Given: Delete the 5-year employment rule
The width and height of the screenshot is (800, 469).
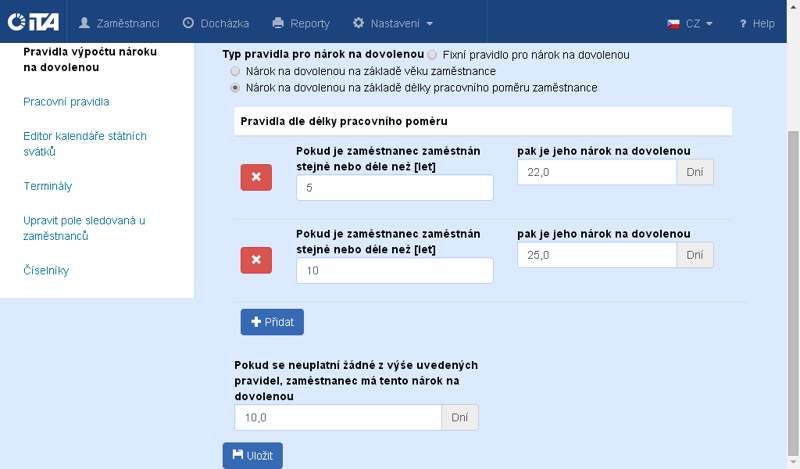Looking at the screenshot, I should (256, 177).
